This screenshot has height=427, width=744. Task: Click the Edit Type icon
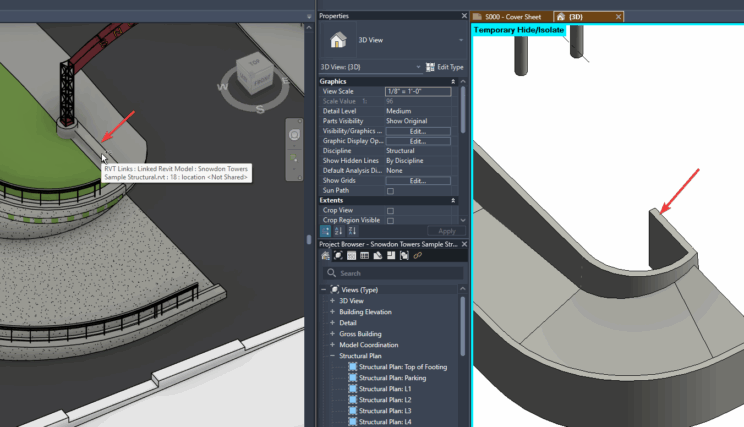[431, 67]
